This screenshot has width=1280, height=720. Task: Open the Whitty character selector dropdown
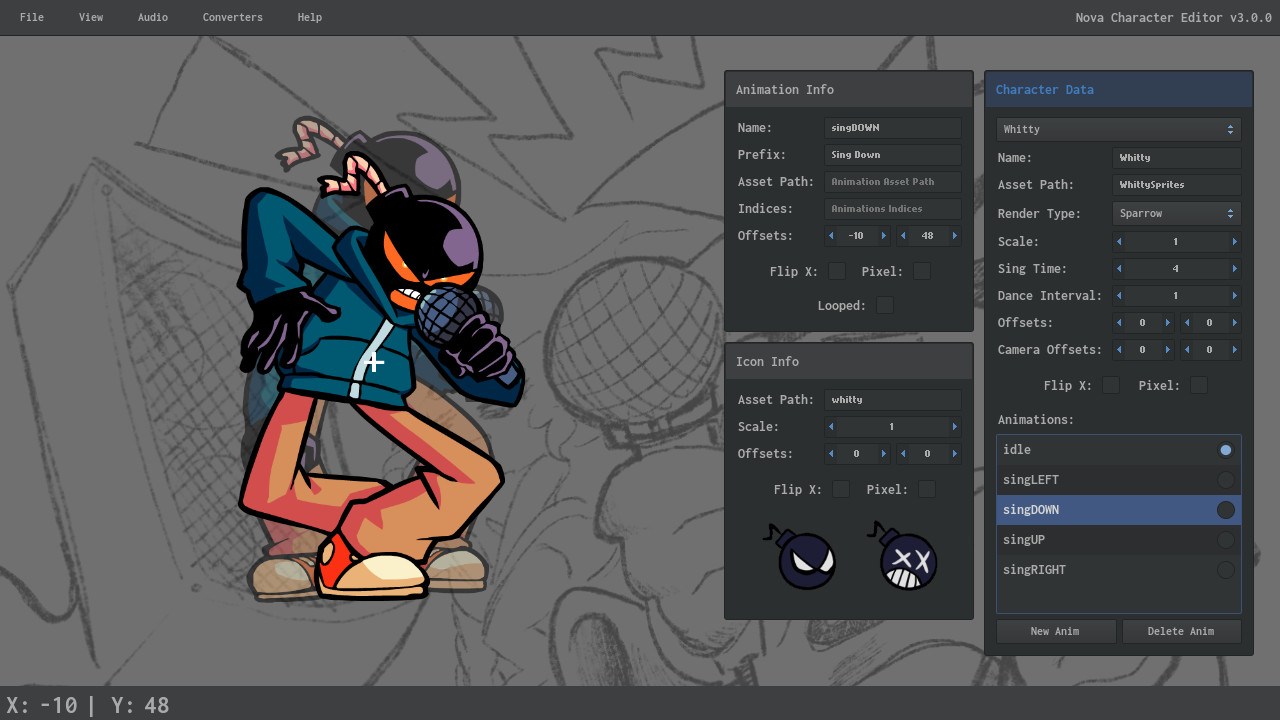pyautogui.click(x=1117, y=129)
